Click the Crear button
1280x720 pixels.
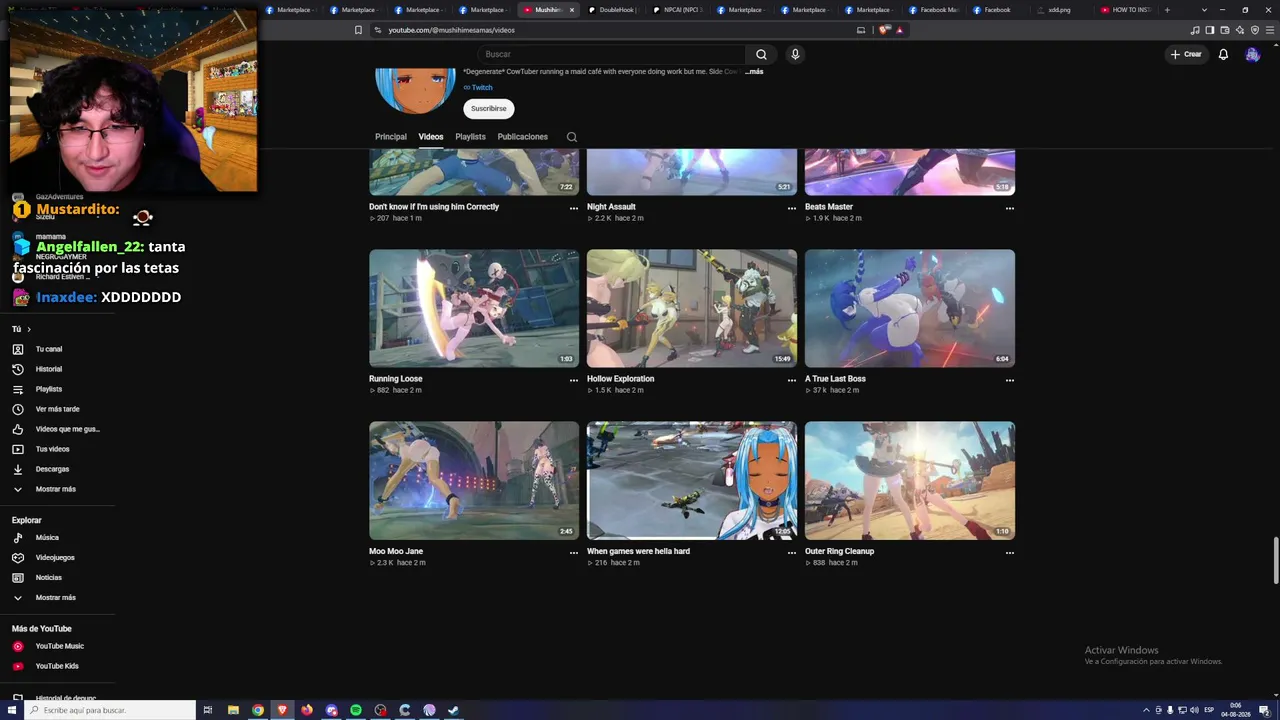1186,54
